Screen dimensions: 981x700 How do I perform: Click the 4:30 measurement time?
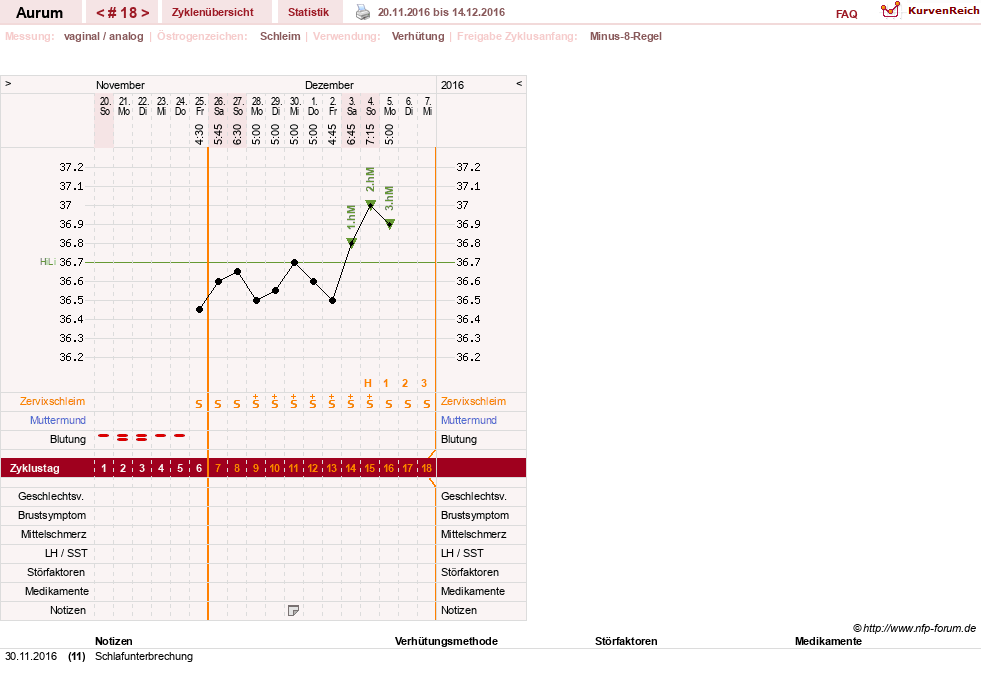click(200, 134)
